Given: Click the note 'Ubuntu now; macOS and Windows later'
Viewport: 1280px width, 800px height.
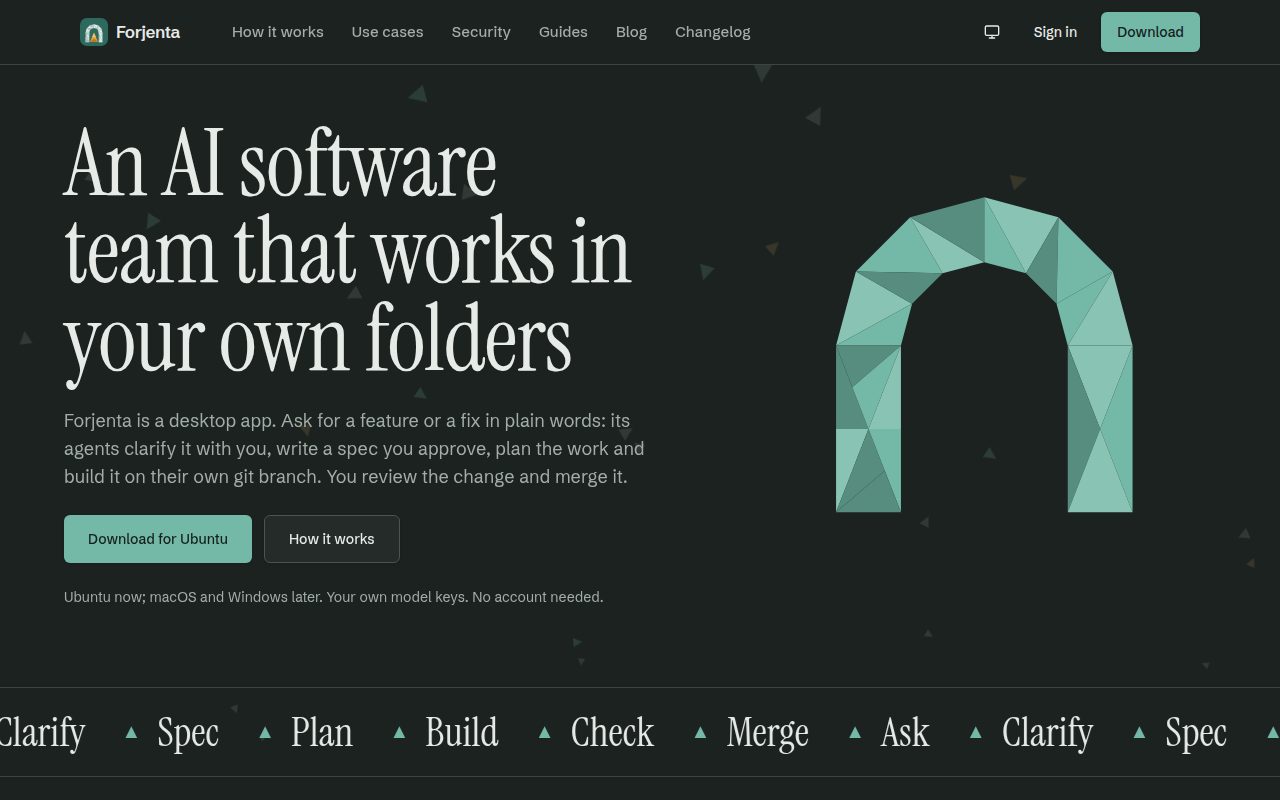Looking at the screenshot, I should point(193,597).
